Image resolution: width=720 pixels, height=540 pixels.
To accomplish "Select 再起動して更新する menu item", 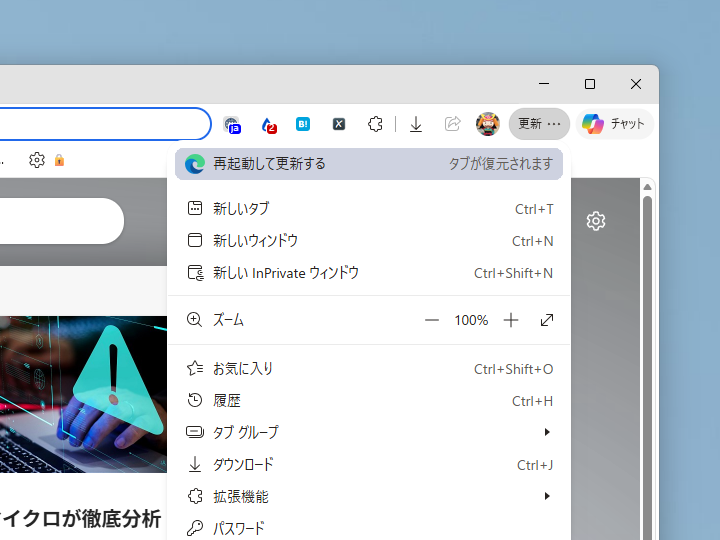I will click(x=369, y=164).
